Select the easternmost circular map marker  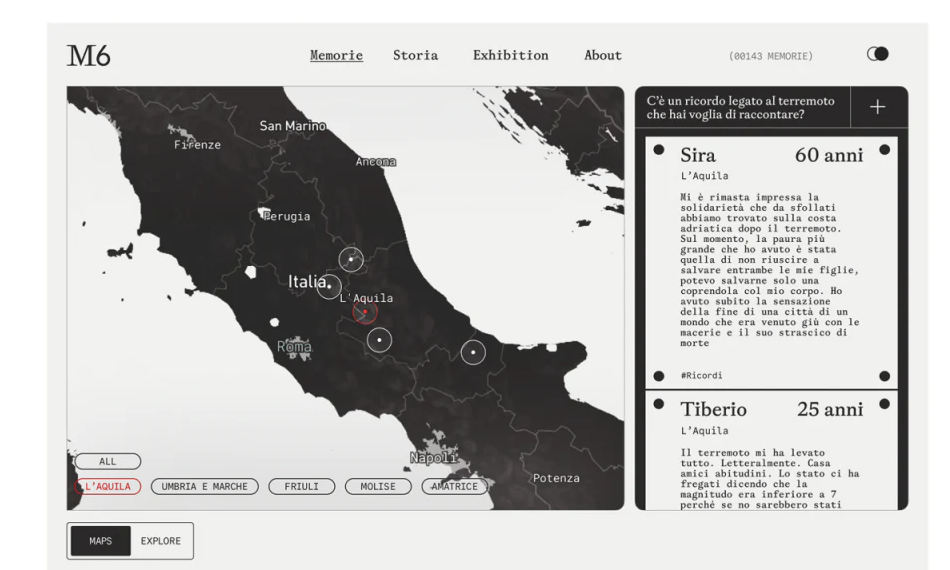tap(473, 352)
